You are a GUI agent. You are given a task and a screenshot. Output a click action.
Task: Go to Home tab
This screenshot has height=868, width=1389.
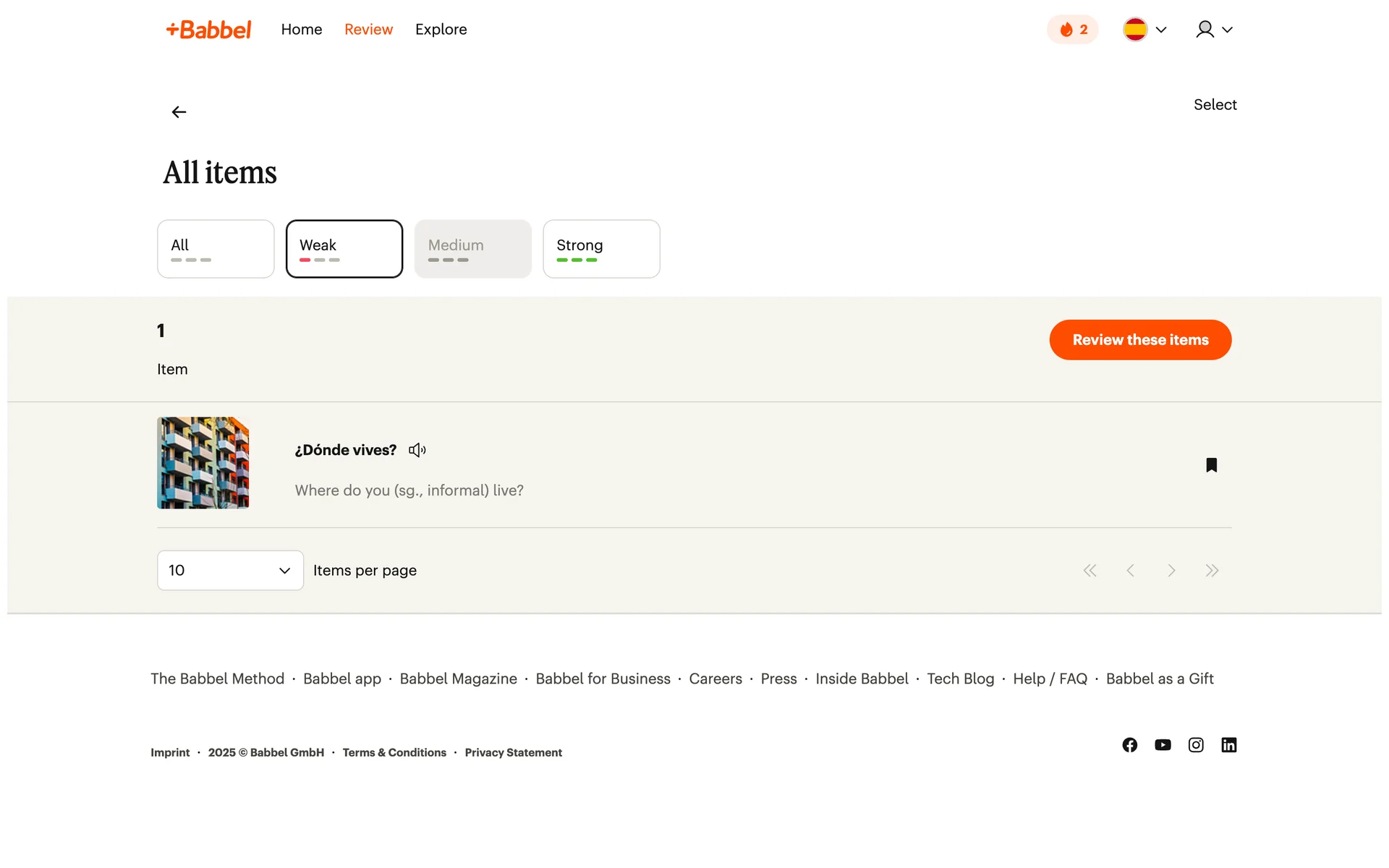[x=302, y=30]
